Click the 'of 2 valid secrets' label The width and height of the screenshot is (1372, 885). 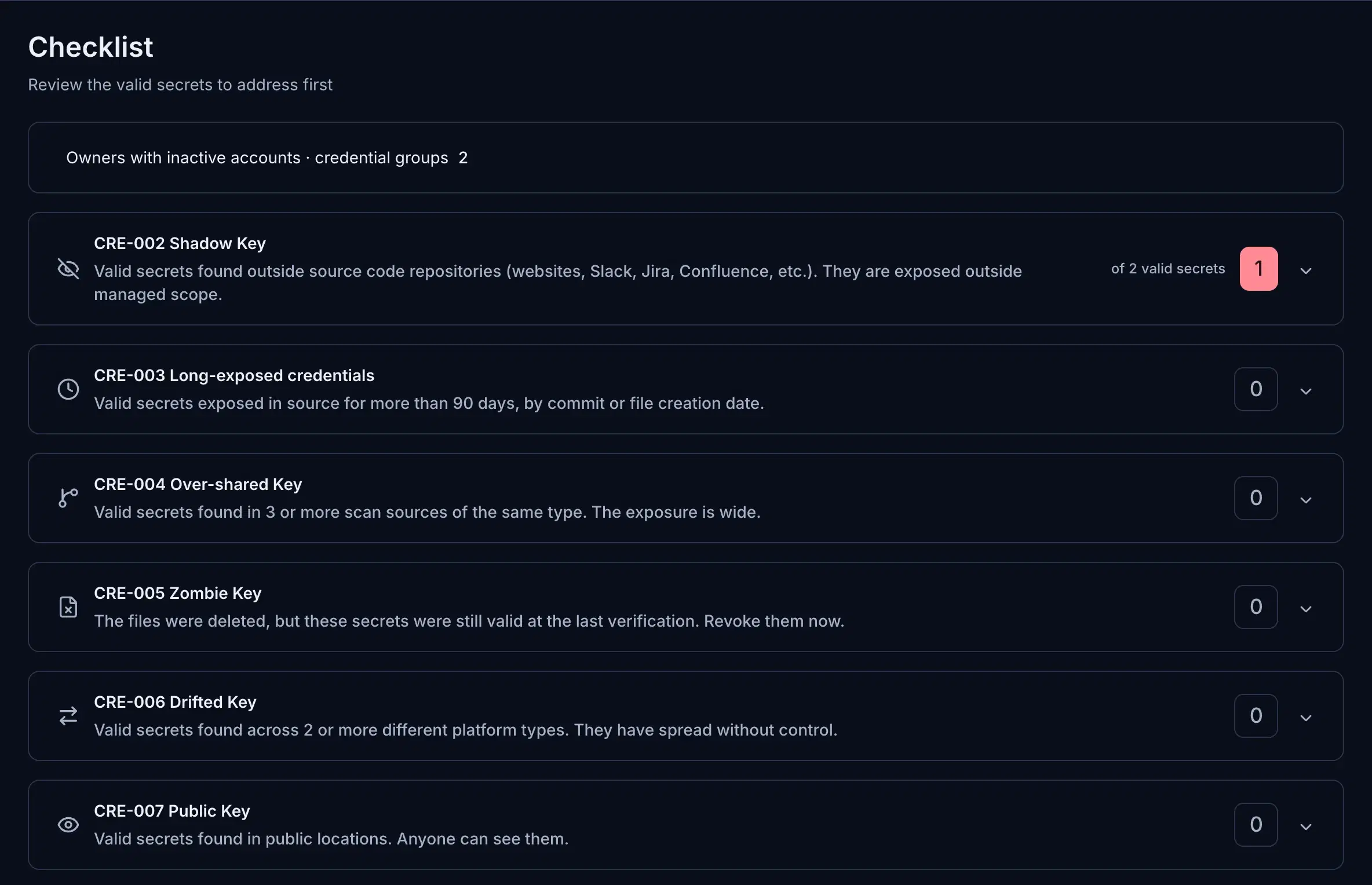click(x=1168, y=269)
